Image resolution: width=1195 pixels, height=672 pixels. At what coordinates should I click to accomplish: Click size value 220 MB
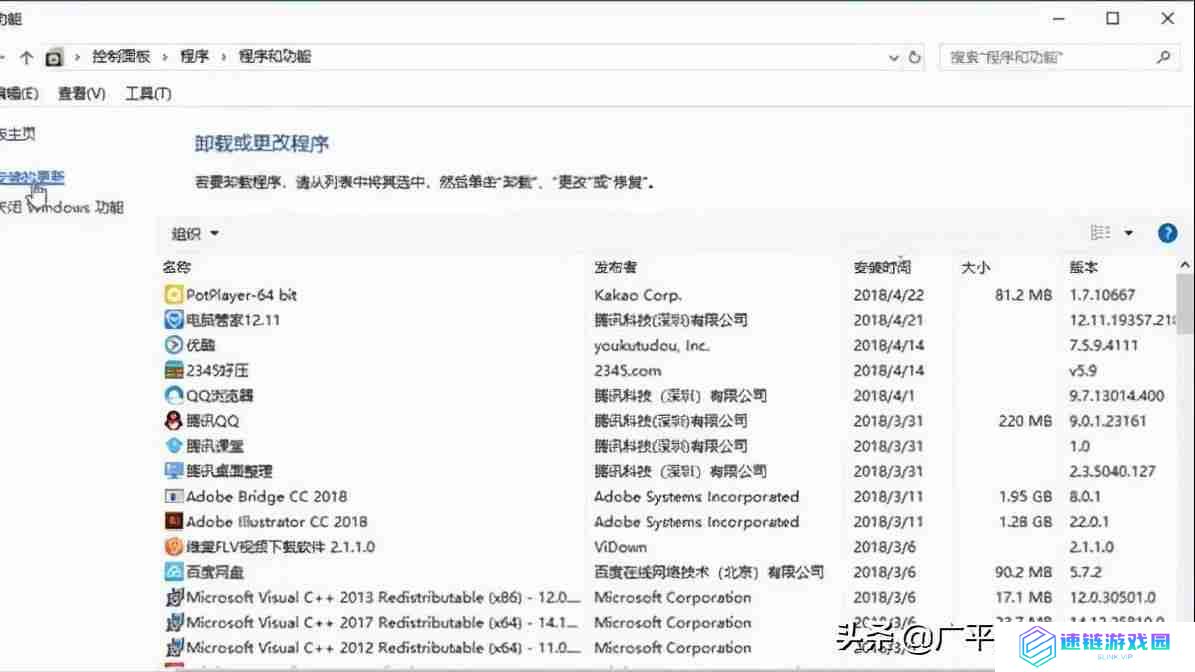click(x=1025, y=421)
